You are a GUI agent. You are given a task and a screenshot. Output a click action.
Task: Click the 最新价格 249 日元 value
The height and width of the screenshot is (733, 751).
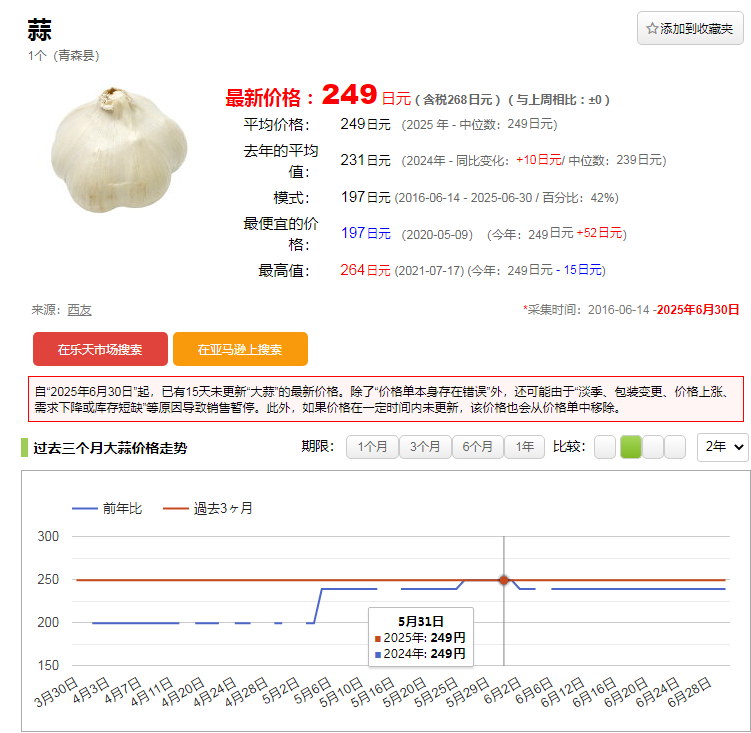[x=366, y=95]
